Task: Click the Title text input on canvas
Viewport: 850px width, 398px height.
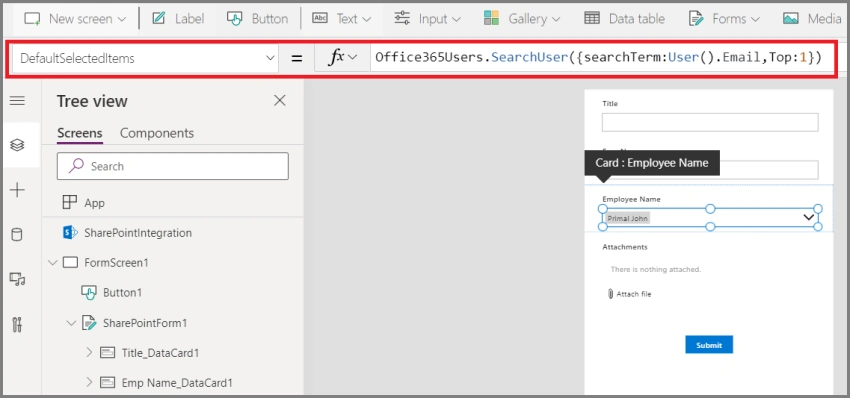Action: [710, 123]
